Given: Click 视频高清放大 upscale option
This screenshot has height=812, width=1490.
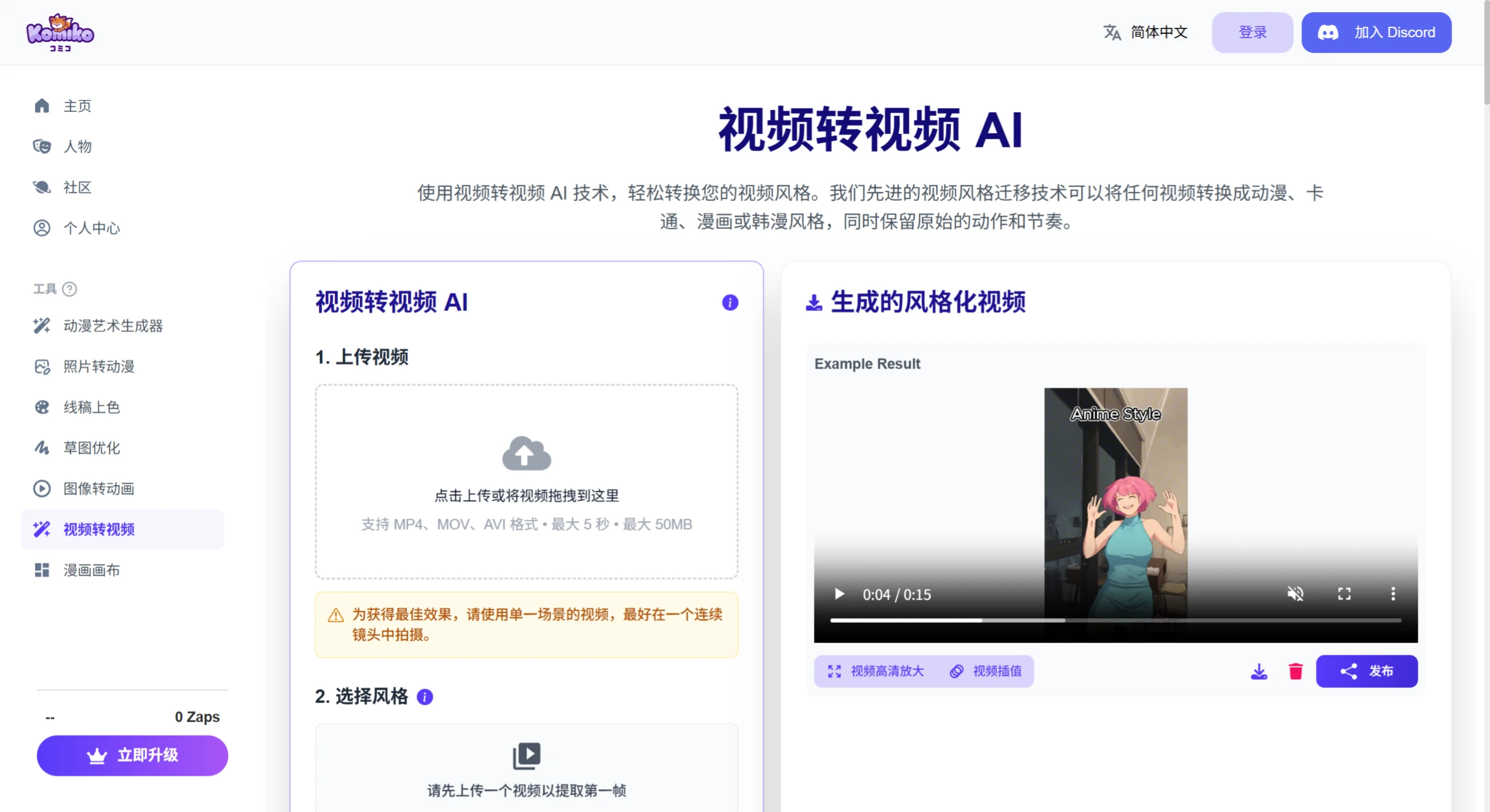Looking at the screenshot, I should pyautogui.click(x=876, y=671).
